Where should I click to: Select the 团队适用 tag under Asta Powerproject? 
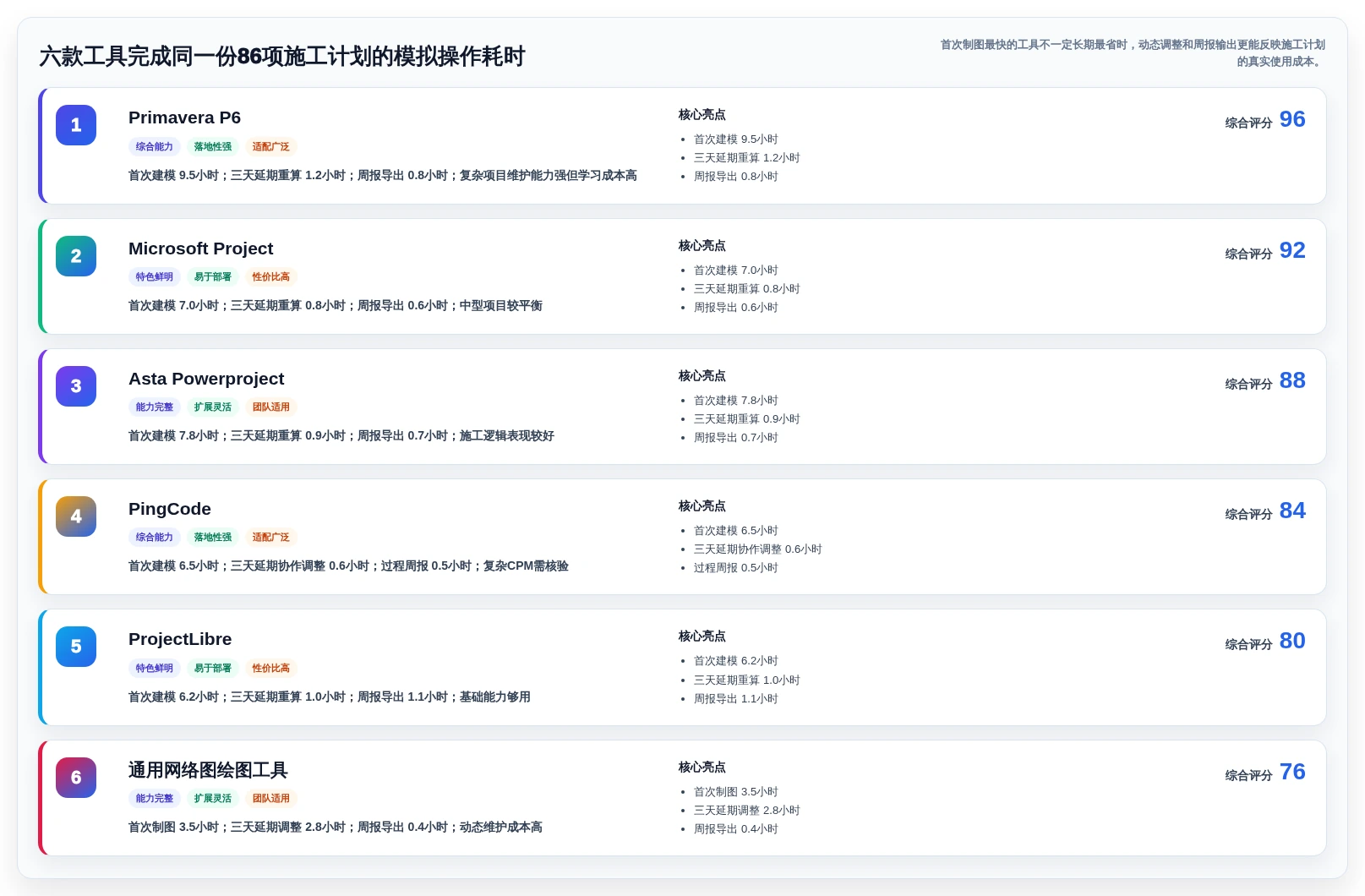[x=271, y=407]
